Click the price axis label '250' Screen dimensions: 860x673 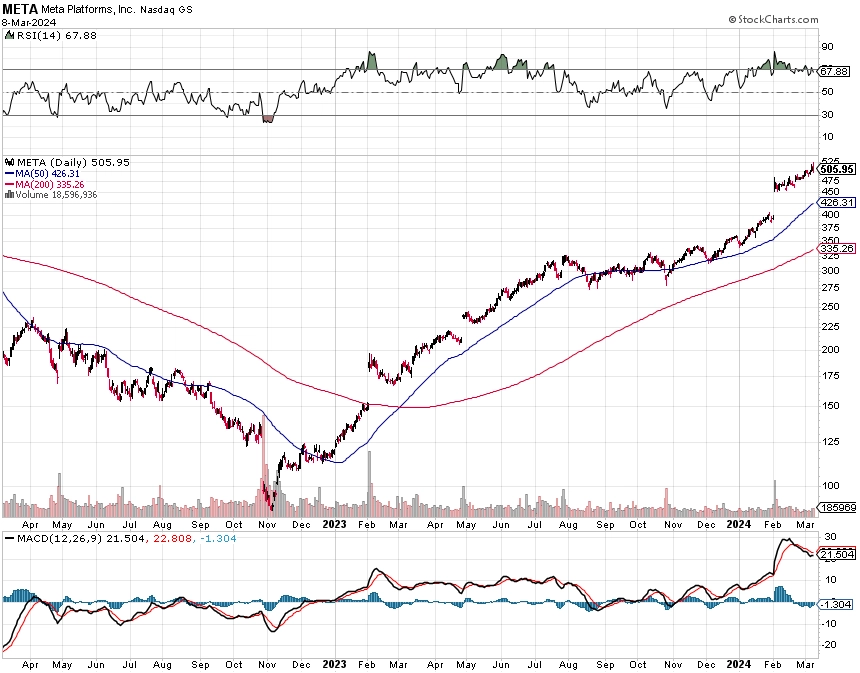click(830, 307)
